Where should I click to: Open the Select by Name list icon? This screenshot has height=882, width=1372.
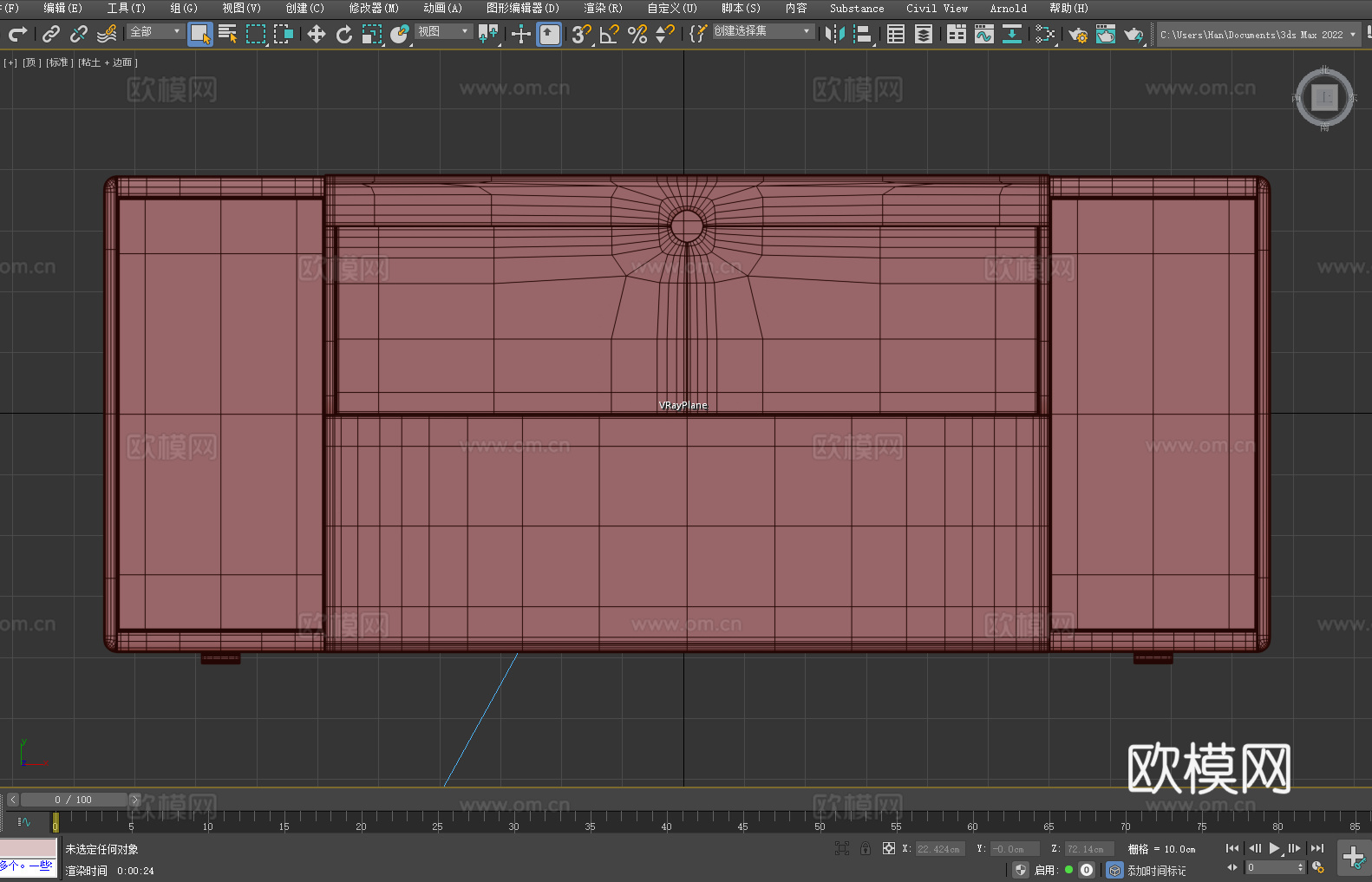(x=228, y=34)
